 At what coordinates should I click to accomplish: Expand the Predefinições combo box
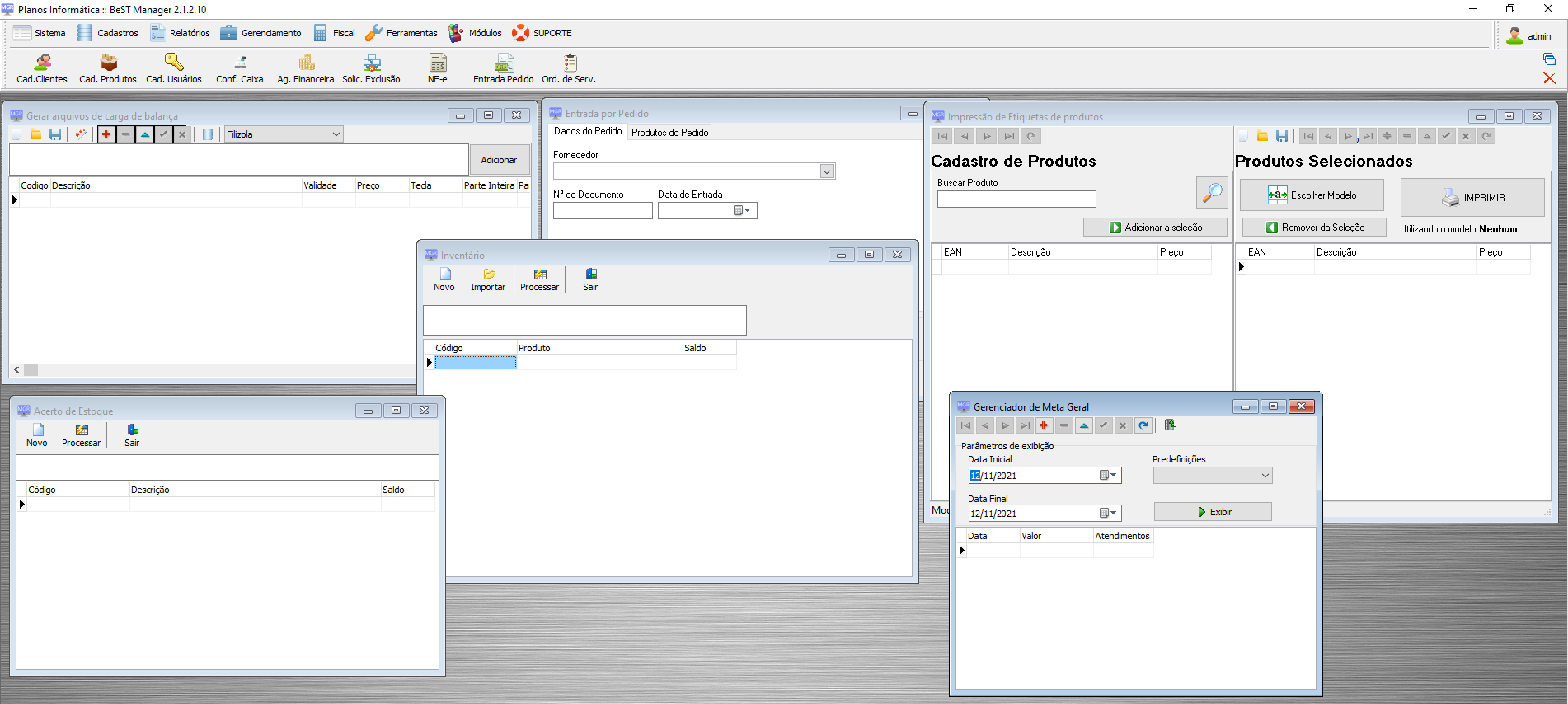(x=1265, y=476)
